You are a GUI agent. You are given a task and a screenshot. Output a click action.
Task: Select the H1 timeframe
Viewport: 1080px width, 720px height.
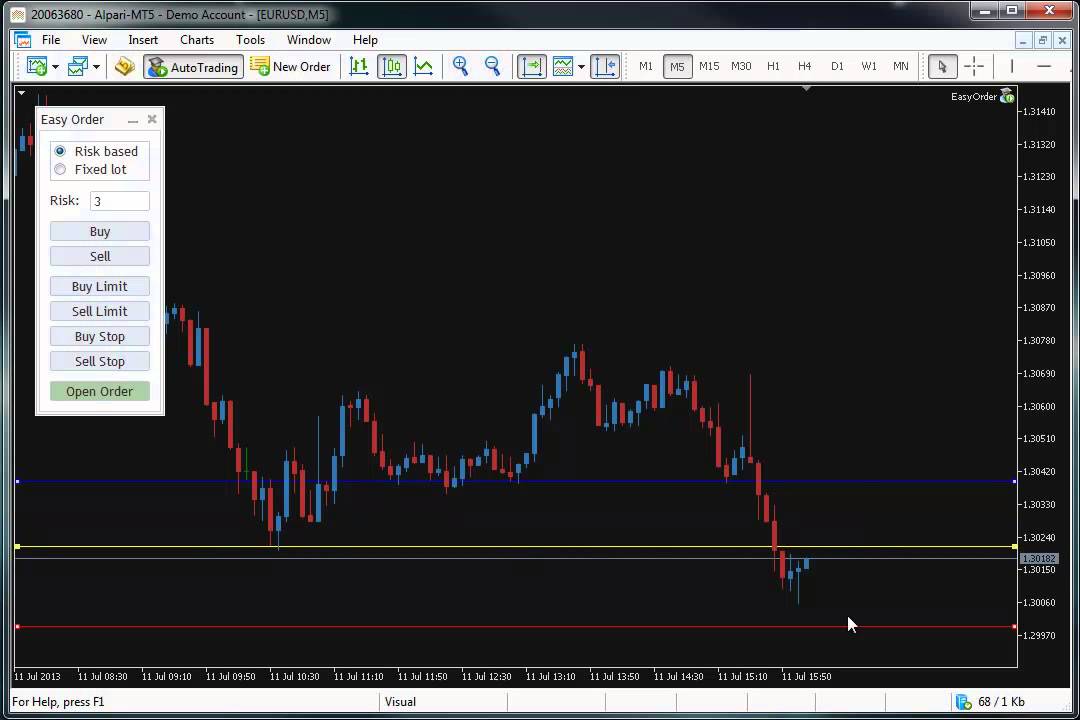click(x=773, y=66)
